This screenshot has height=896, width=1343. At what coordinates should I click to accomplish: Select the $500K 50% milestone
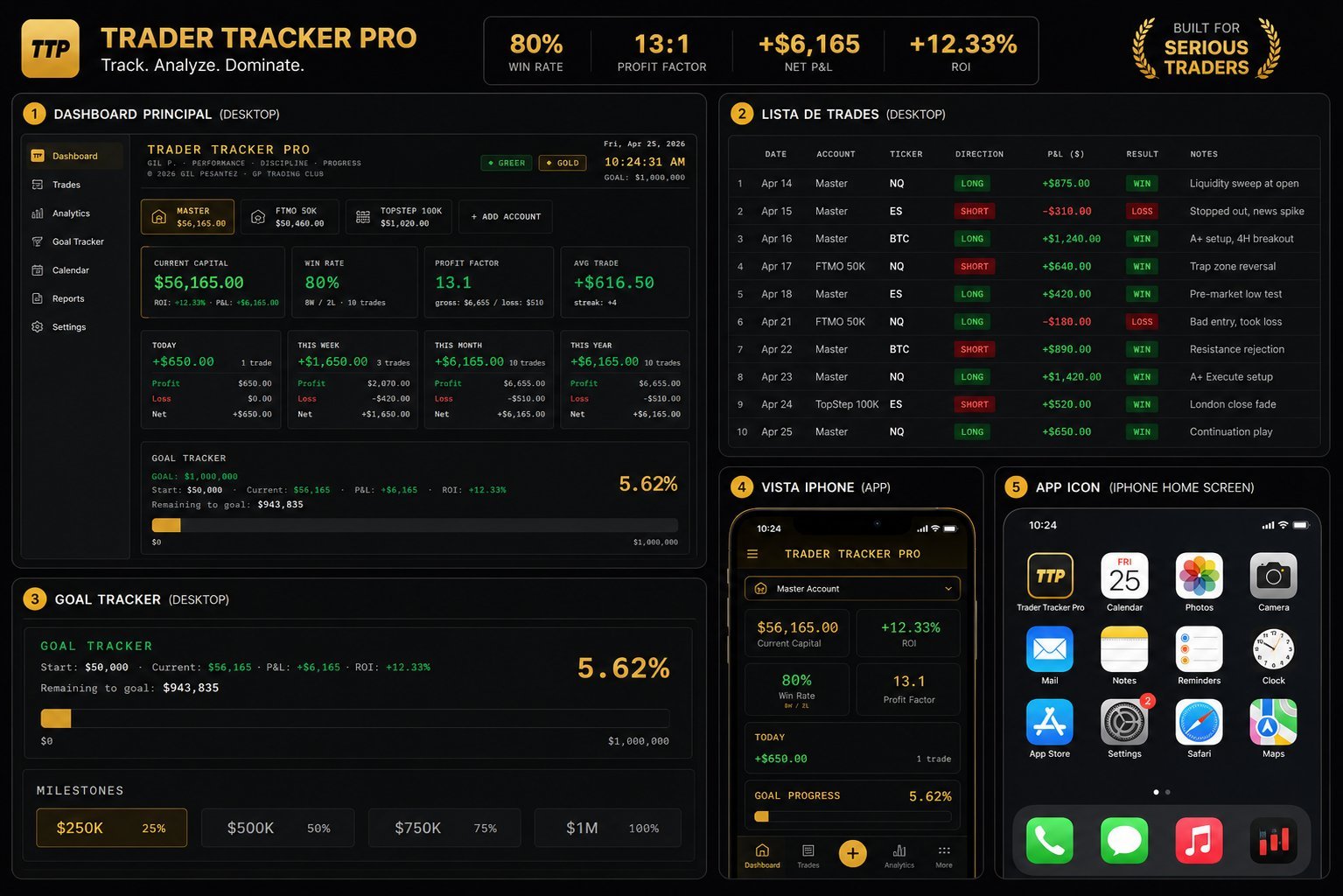point(278,828)
